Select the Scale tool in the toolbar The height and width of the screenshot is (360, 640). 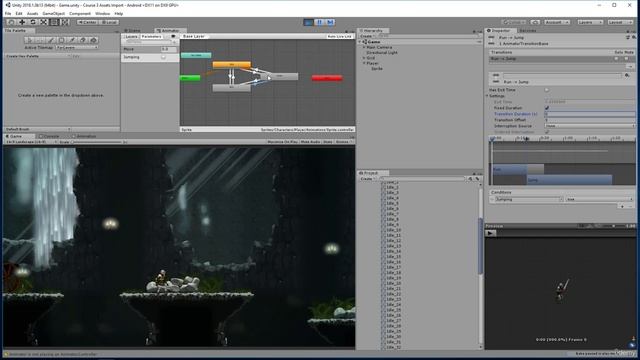pyautogui.click(x=44, y=22)
